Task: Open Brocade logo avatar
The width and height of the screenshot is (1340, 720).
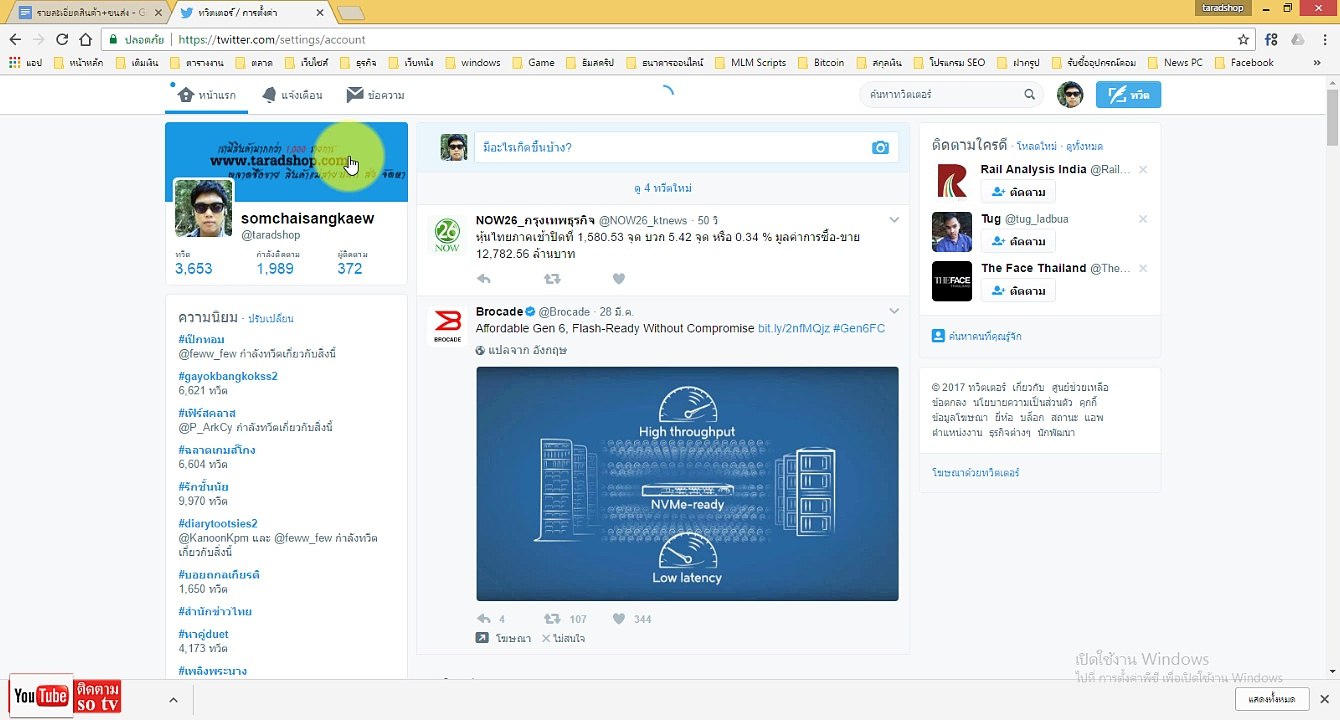Action: pos(447,326)
